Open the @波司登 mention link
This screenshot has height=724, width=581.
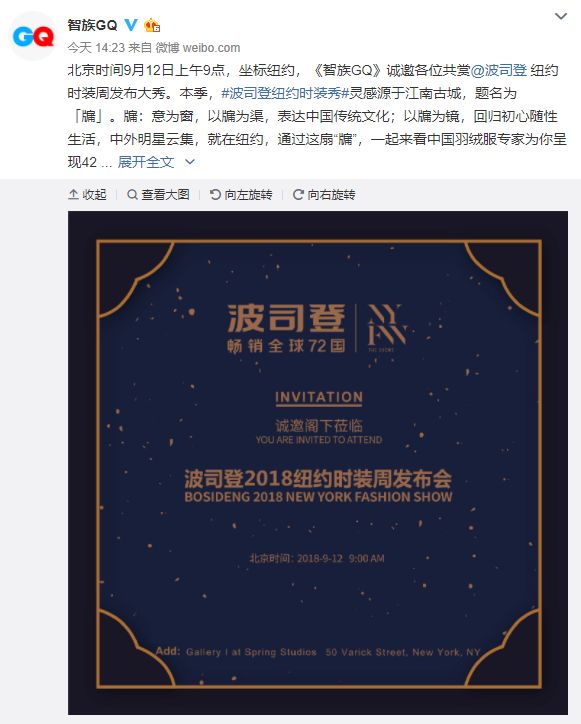pos(499,70)
